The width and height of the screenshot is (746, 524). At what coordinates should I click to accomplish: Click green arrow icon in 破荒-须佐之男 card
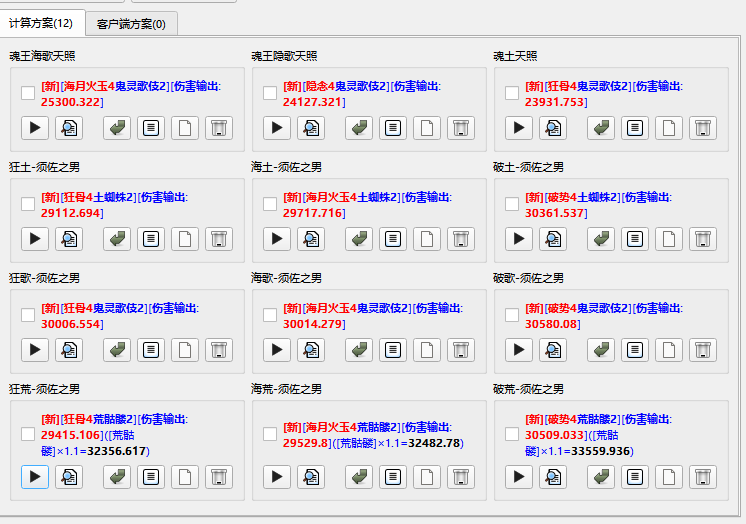(x=601, y=477)
